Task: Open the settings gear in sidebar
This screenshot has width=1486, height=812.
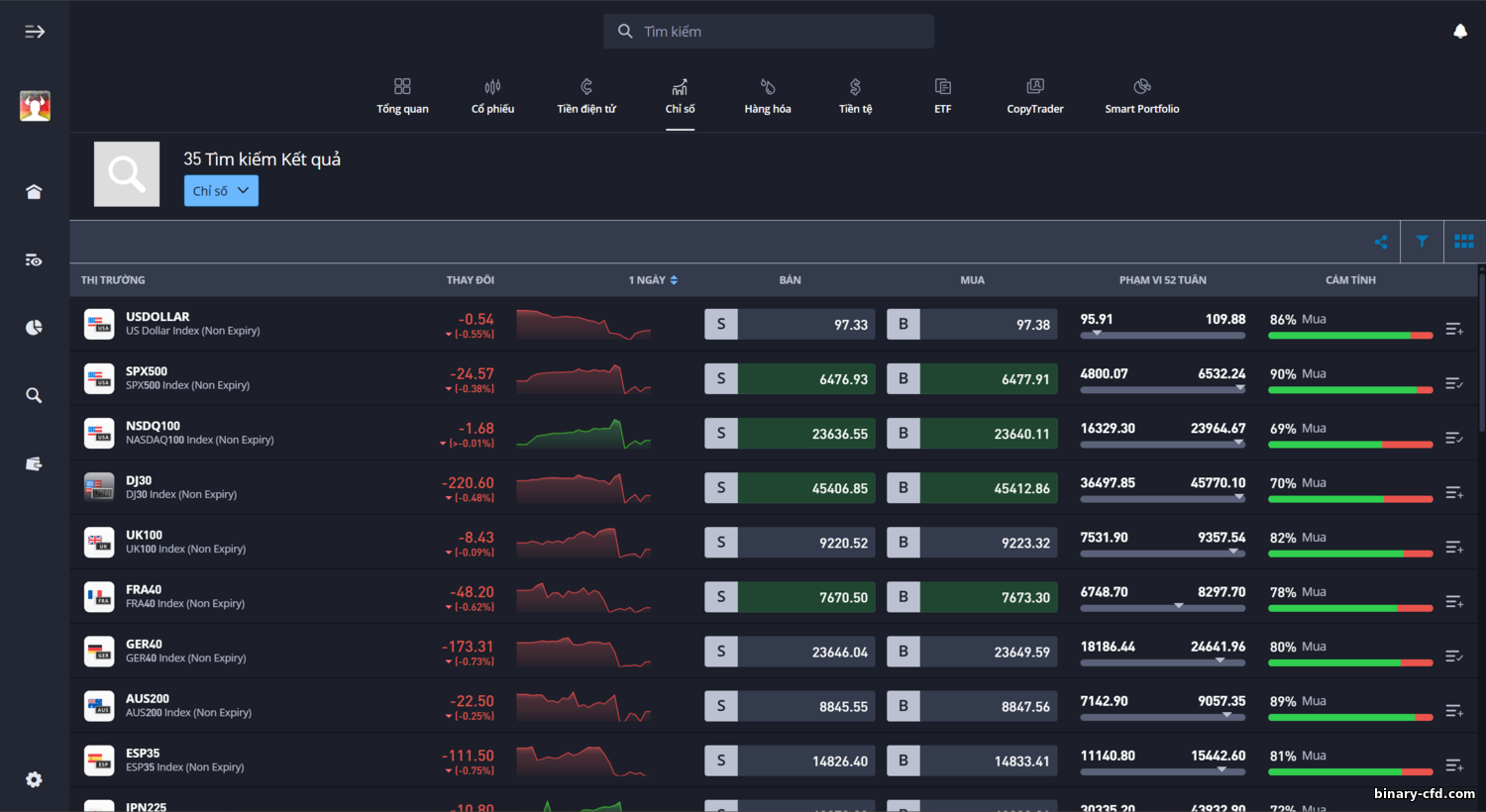Action: (x=34, y=779)
